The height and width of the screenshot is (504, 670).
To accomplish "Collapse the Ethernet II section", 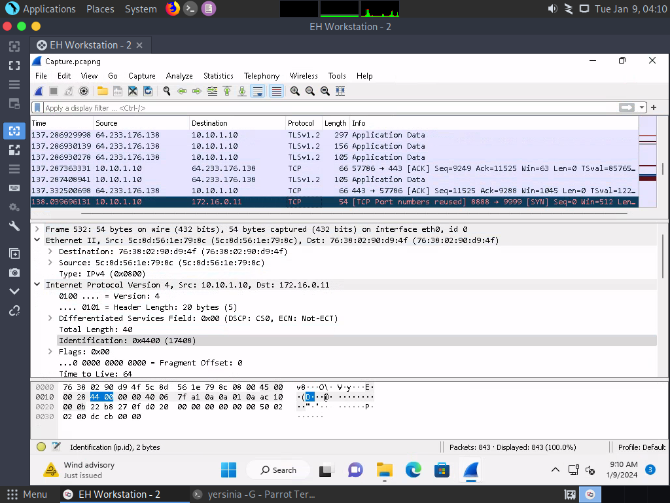I will 38,240.
